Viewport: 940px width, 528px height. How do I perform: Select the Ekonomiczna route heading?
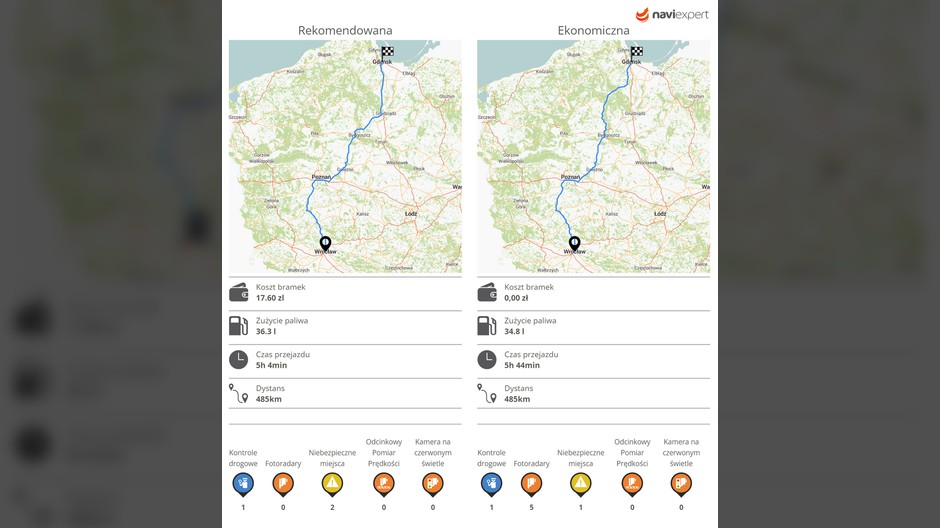[x=593, y=30]
